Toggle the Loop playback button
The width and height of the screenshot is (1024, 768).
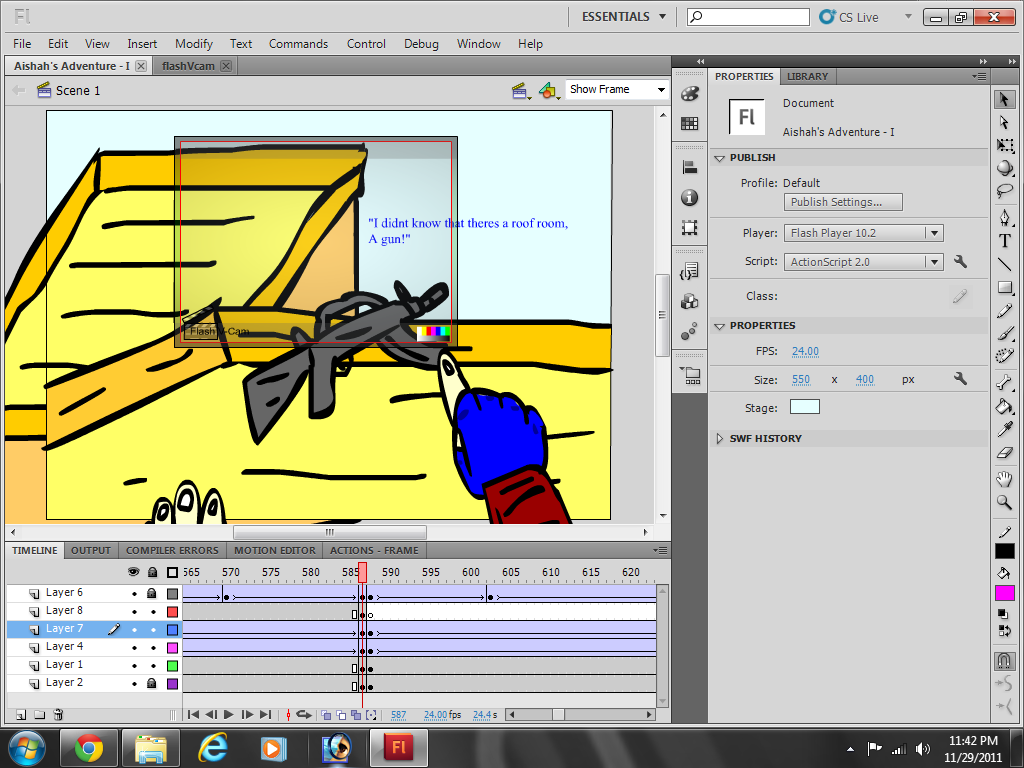pyautogui.click(x=304, y=714)
